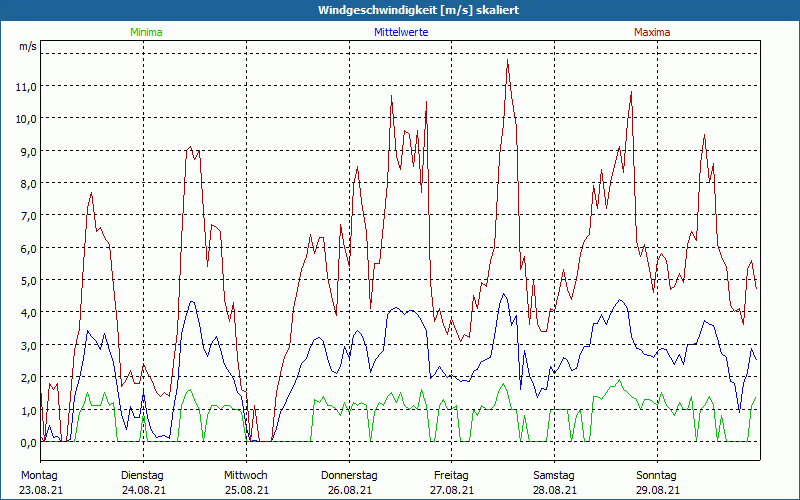800x500 pixels.
Task: Click the chart title Windgeschwindigkeit [m/s] skaliert
Action: point(418,10)
